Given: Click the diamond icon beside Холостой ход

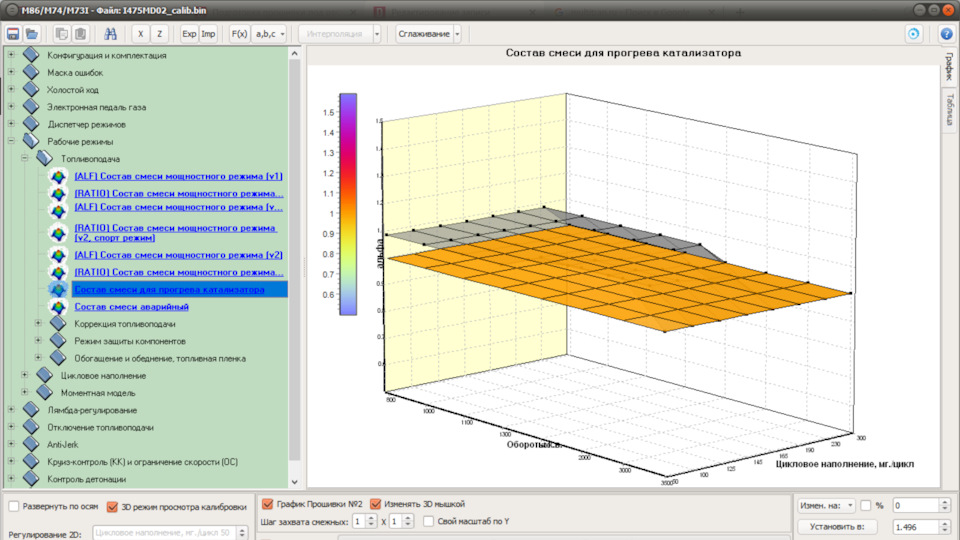Looking at the screenshot, I should (31, 89).
